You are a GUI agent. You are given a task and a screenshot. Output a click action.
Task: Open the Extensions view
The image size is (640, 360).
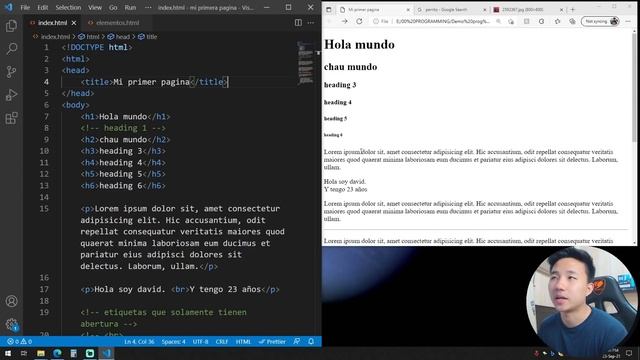pyautogui.click(x=11, y=118)
